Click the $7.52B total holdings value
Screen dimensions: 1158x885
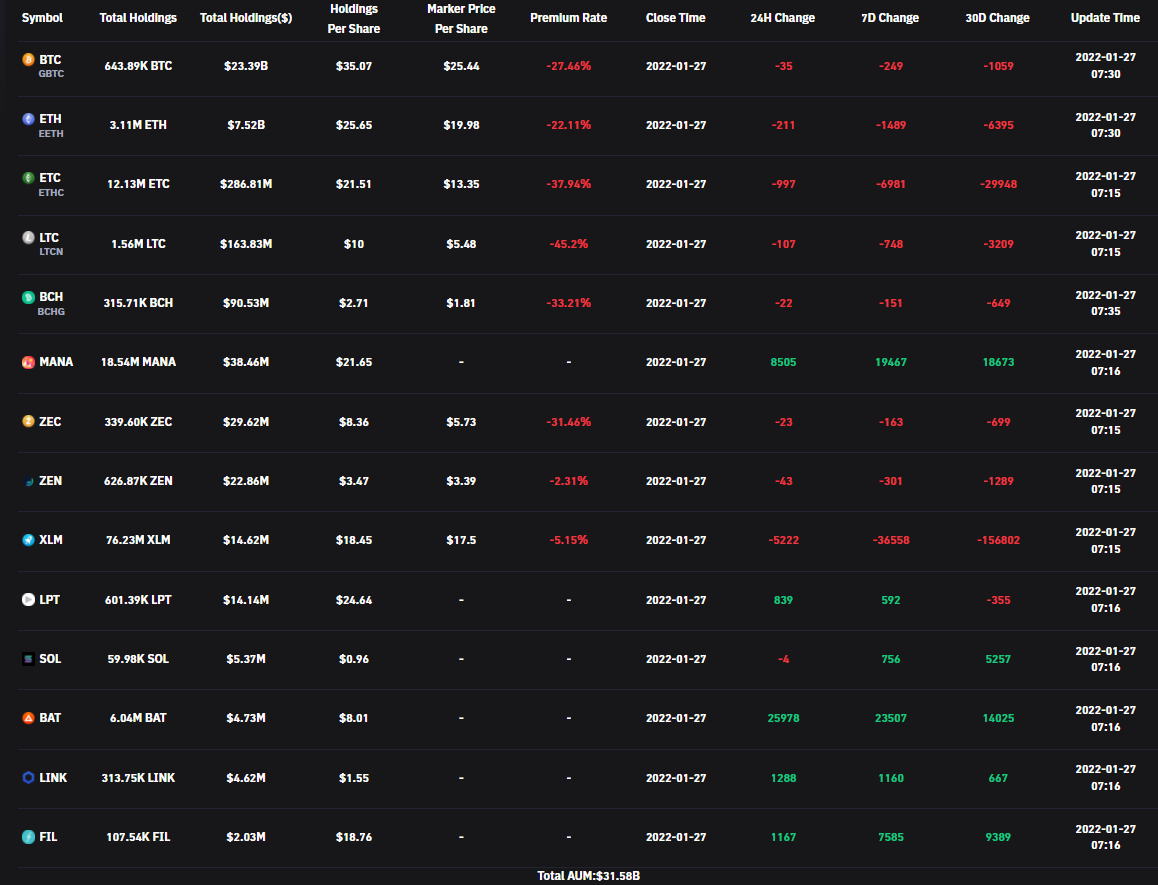point(246,125)
